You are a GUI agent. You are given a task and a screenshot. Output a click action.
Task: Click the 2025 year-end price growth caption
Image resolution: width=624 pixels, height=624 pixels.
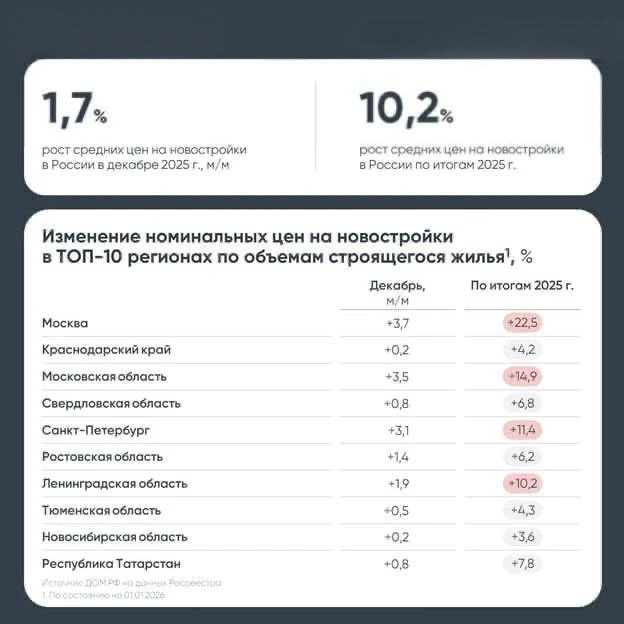click(x=462, y=156)
